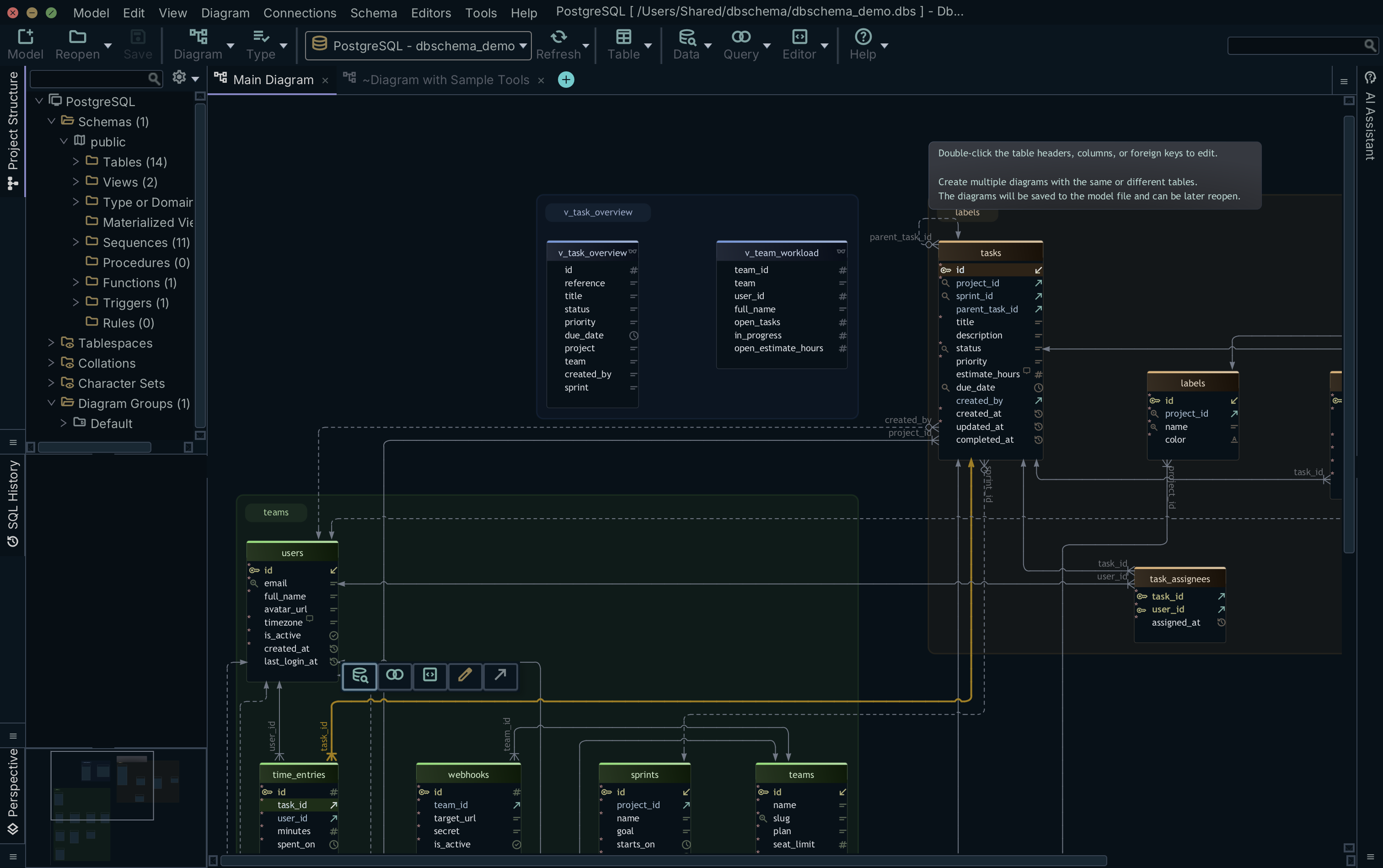Open the Schema menu
Image resolution: width=1383 pixels, height=868 pixels.
(374, 13)
